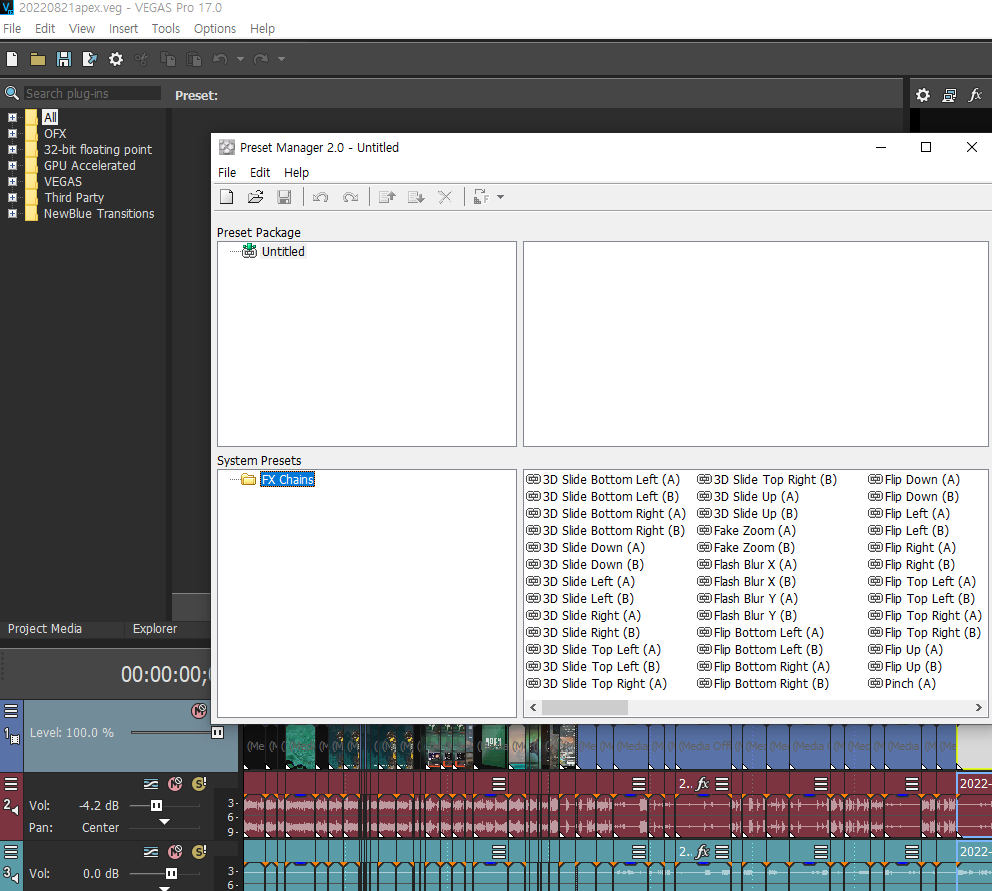Click external monitor icon in preview header
This screenshot has width=992, height=891.
coord(949,95)
